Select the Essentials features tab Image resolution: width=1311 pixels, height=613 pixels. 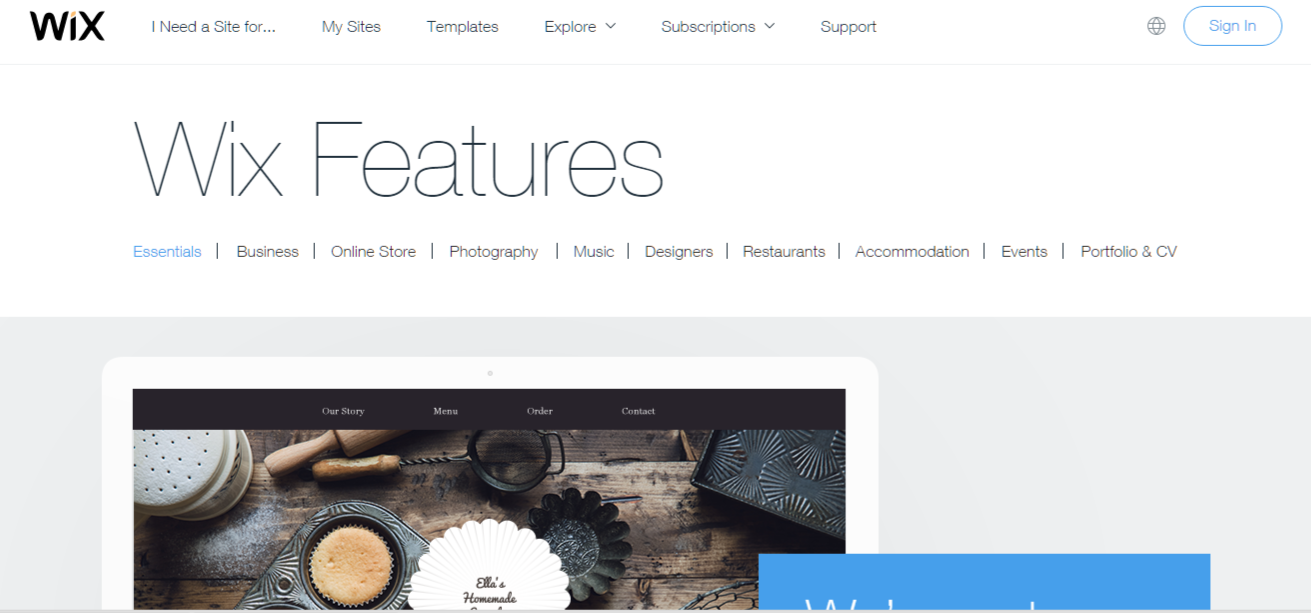167,251
